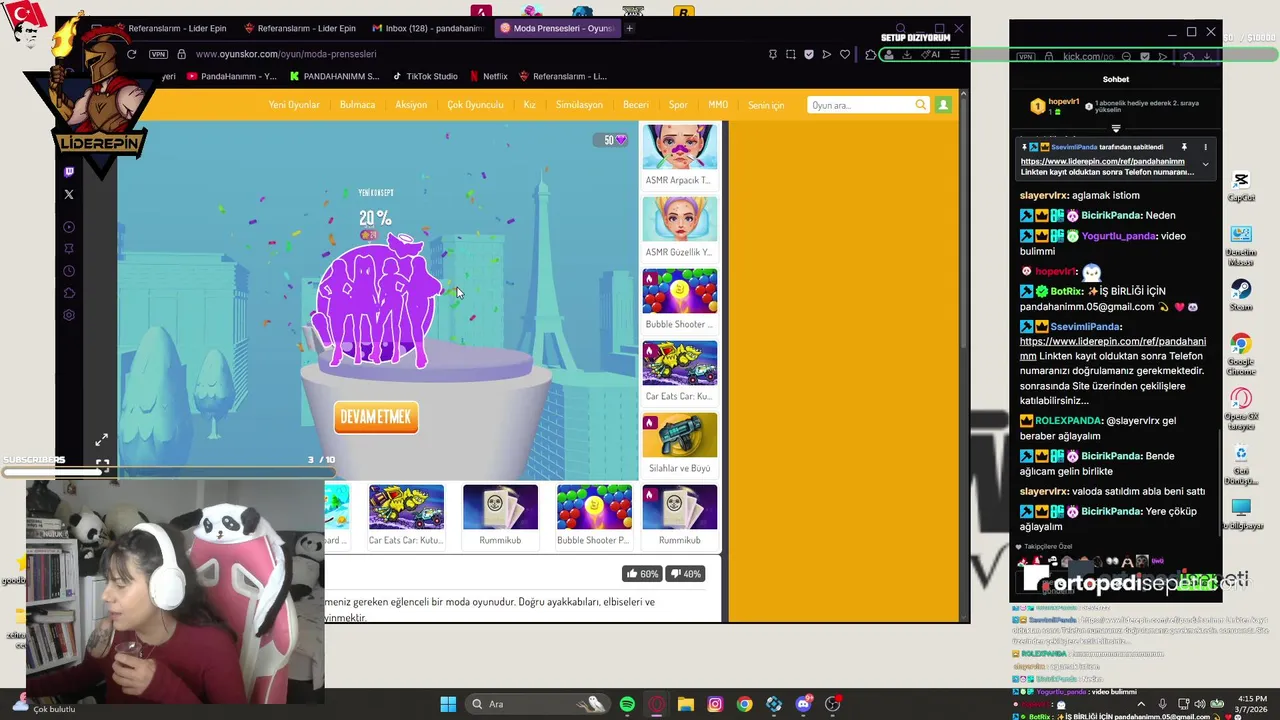The width and height of the screenshot is (1280, 720).
Task: Open the TikTok Studio bookmark
Action: point(425,76)
